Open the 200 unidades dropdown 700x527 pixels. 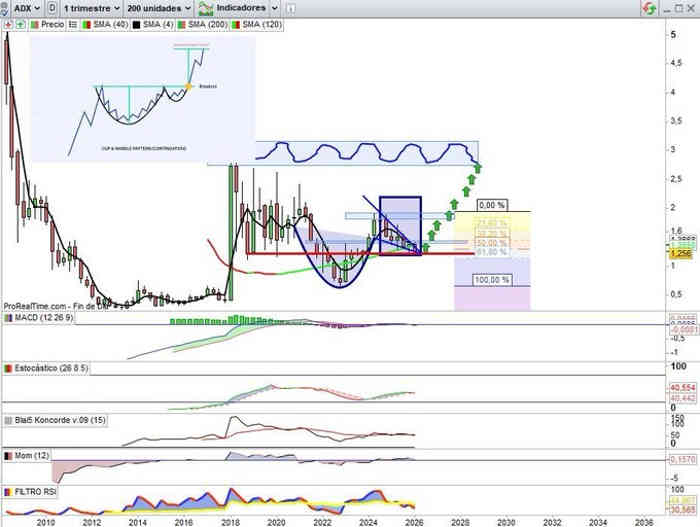coord(159,7)
